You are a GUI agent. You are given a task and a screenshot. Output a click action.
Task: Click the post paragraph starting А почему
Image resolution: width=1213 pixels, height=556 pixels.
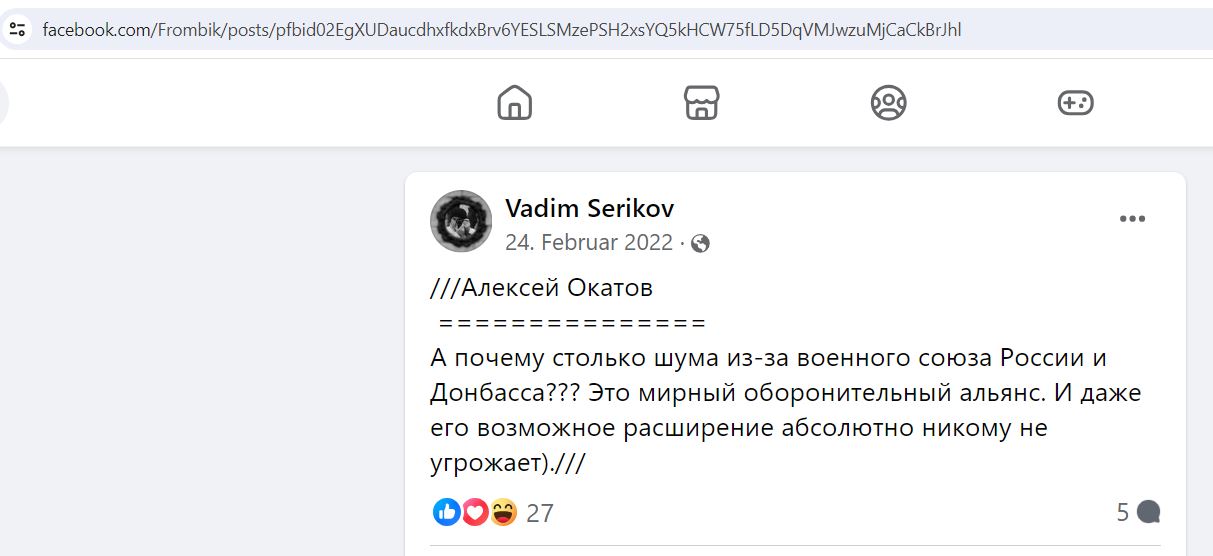pos(785,411)
